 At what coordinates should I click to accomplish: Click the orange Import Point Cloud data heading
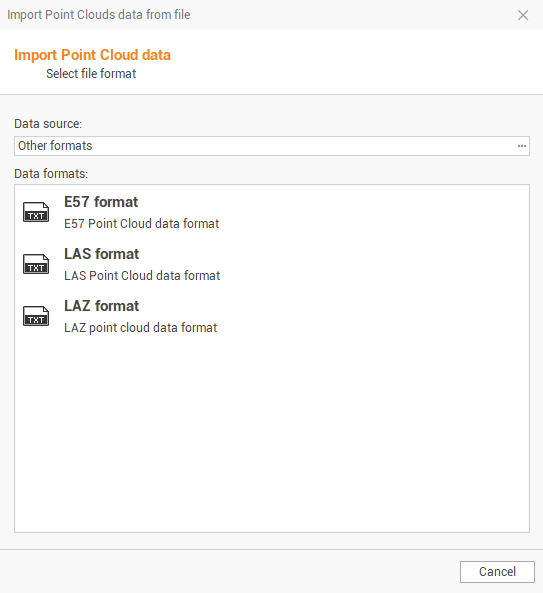[x=92, y=55]
